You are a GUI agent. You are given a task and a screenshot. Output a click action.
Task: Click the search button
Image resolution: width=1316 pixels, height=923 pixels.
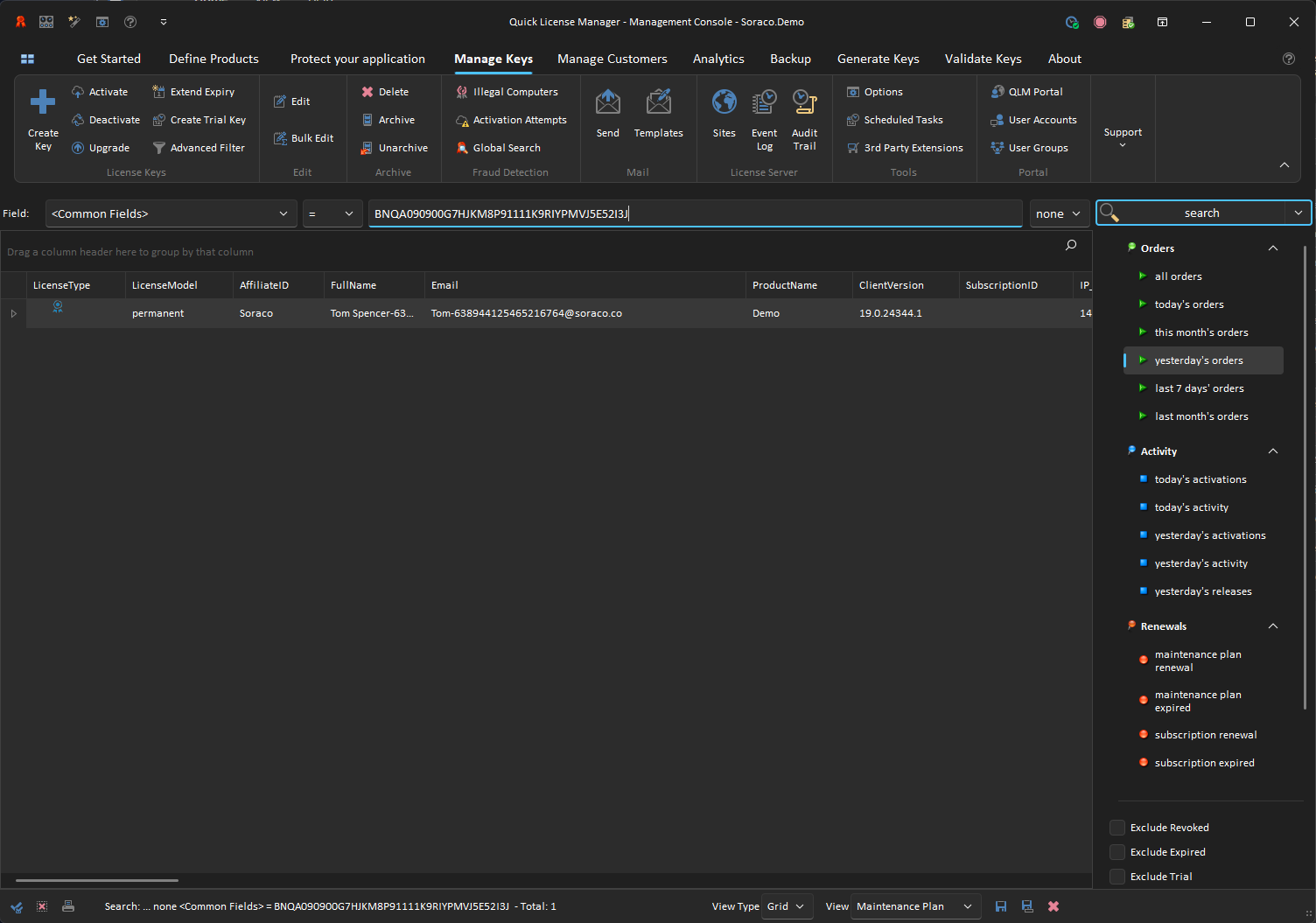(x=1194, y=213)
